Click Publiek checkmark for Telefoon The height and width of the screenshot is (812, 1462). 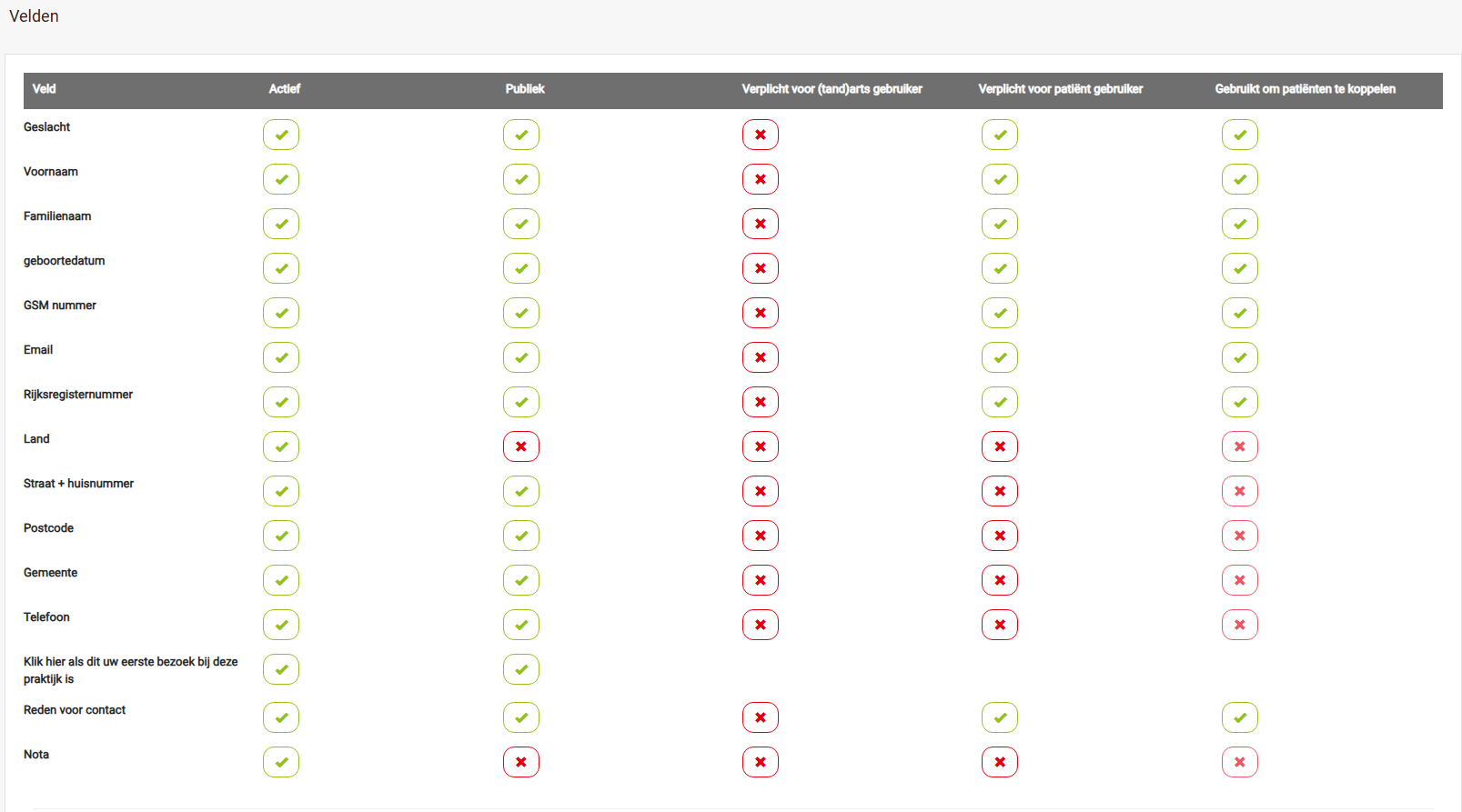521,625
